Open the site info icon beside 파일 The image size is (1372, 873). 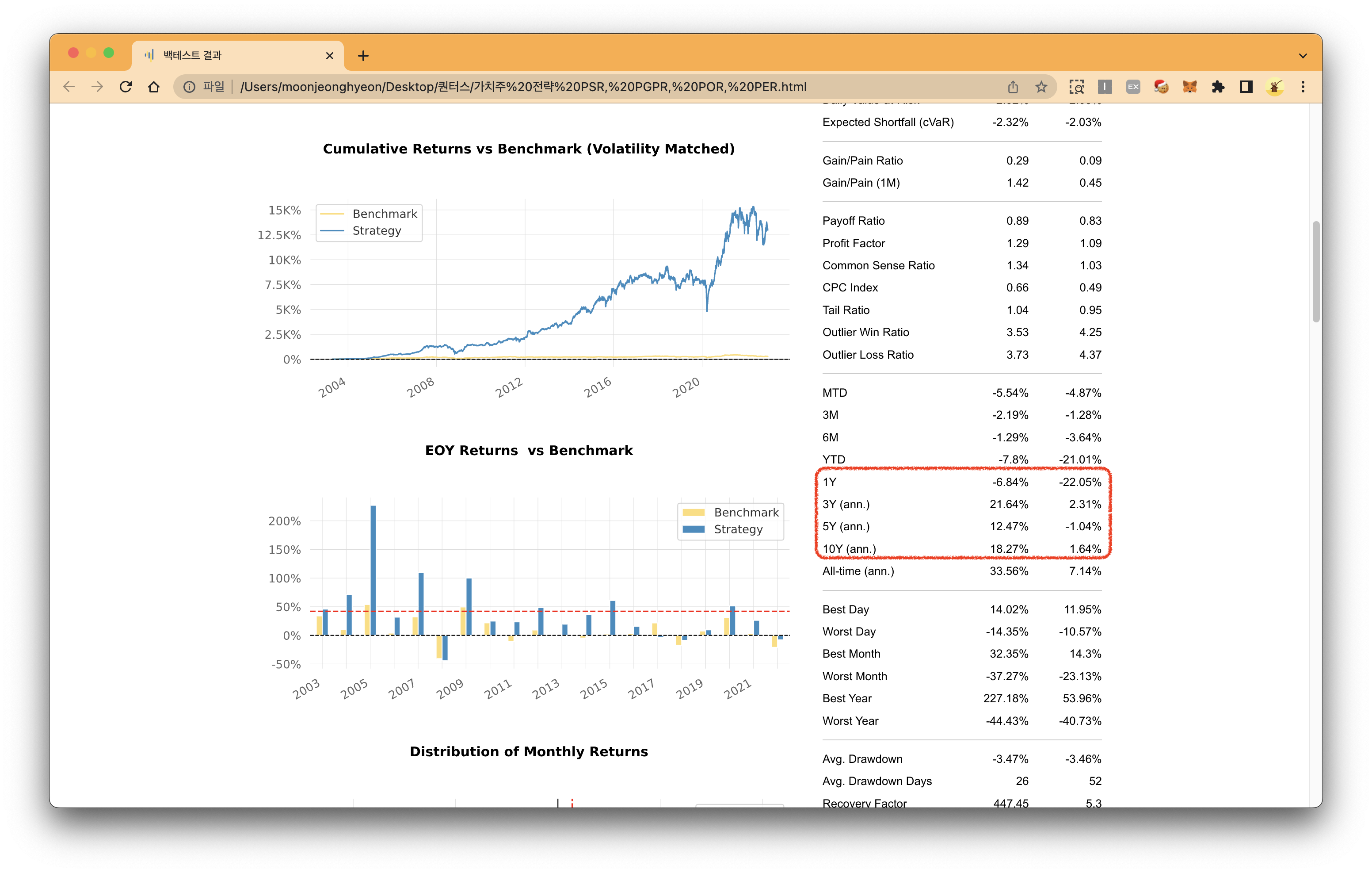pyautogui.click(x=190, y=87)
